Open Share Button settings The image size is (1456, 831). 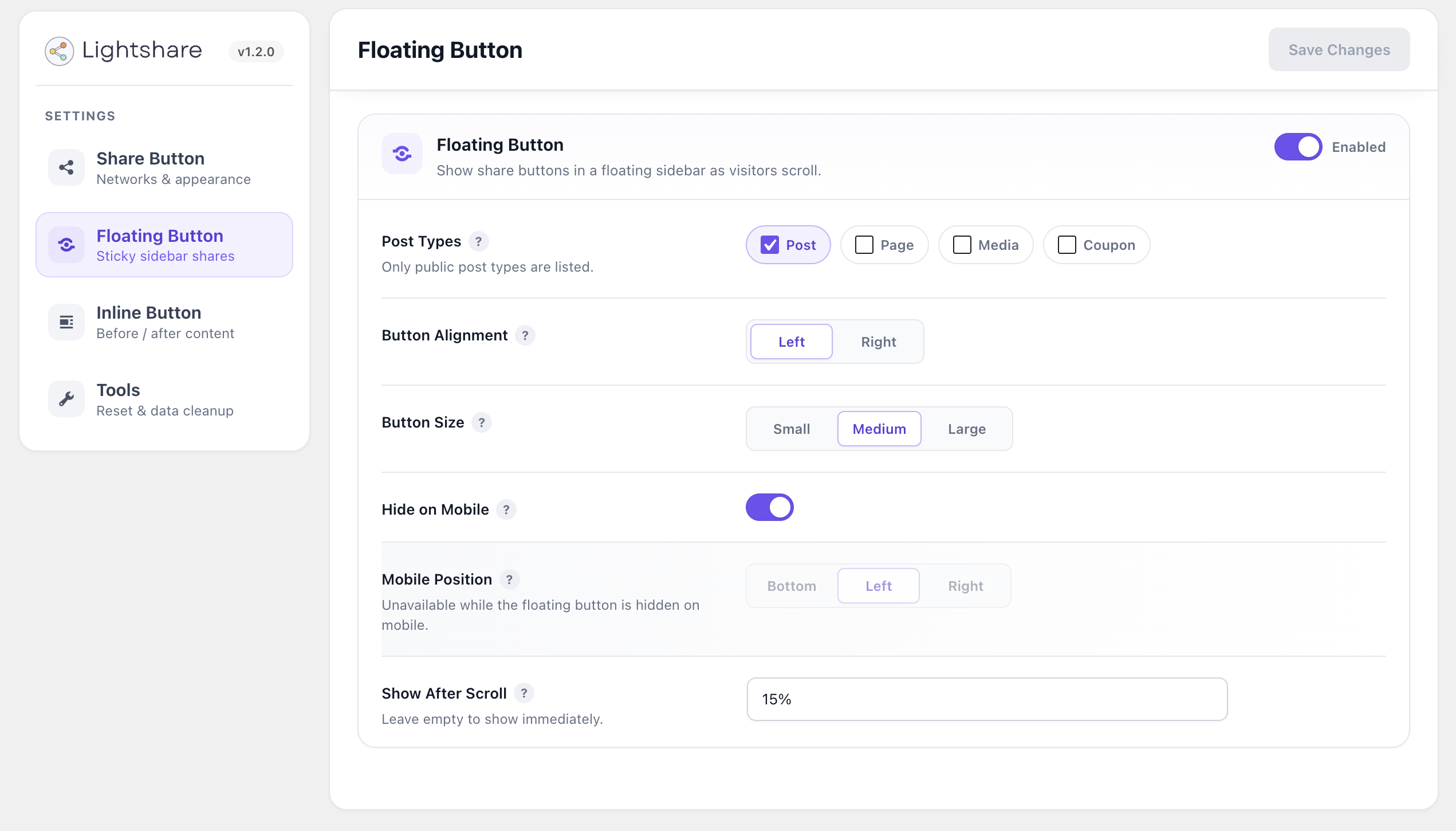[164, 167]
